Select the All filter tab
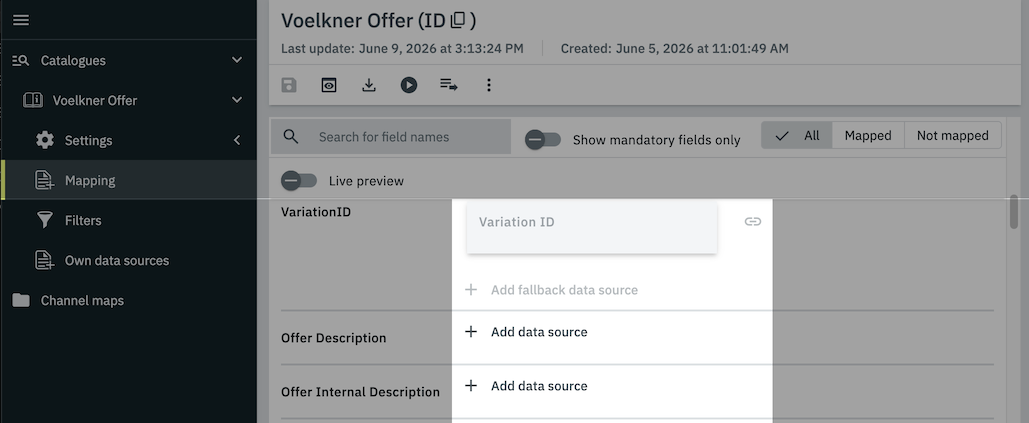This screenshot has height=423, width=1029. click(797, 136)
